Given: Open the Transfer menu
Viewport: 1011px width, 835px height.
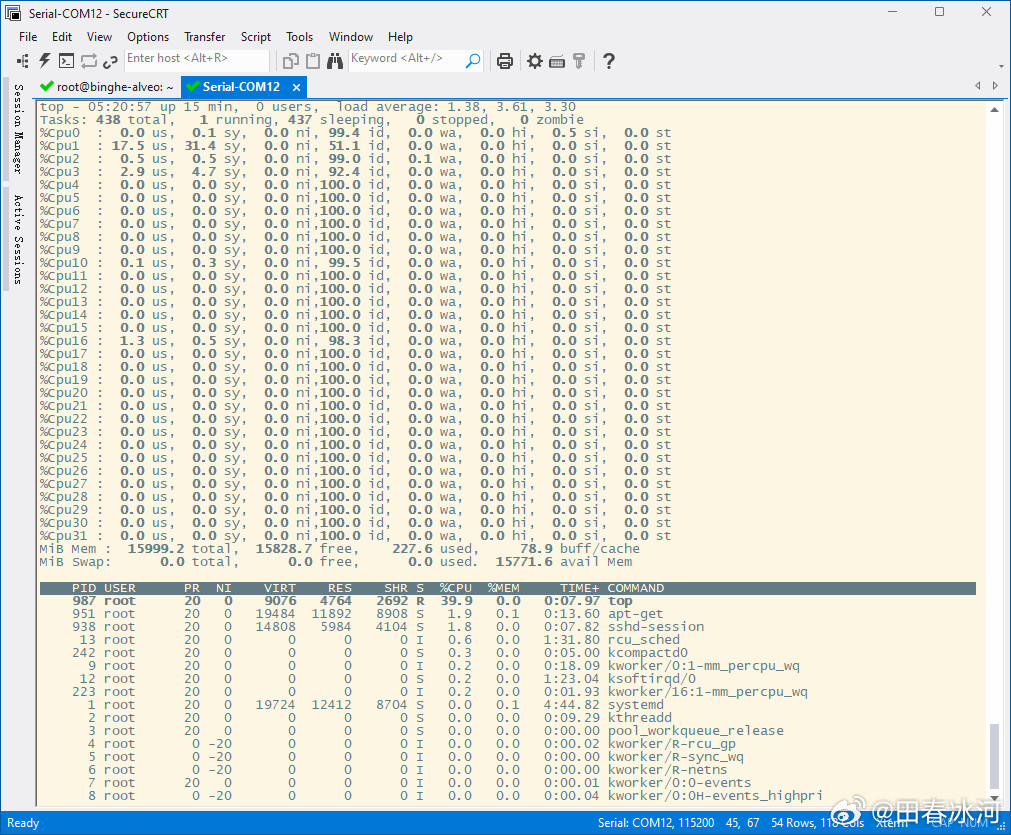Looking at the screenshot, I should [204, 37].
